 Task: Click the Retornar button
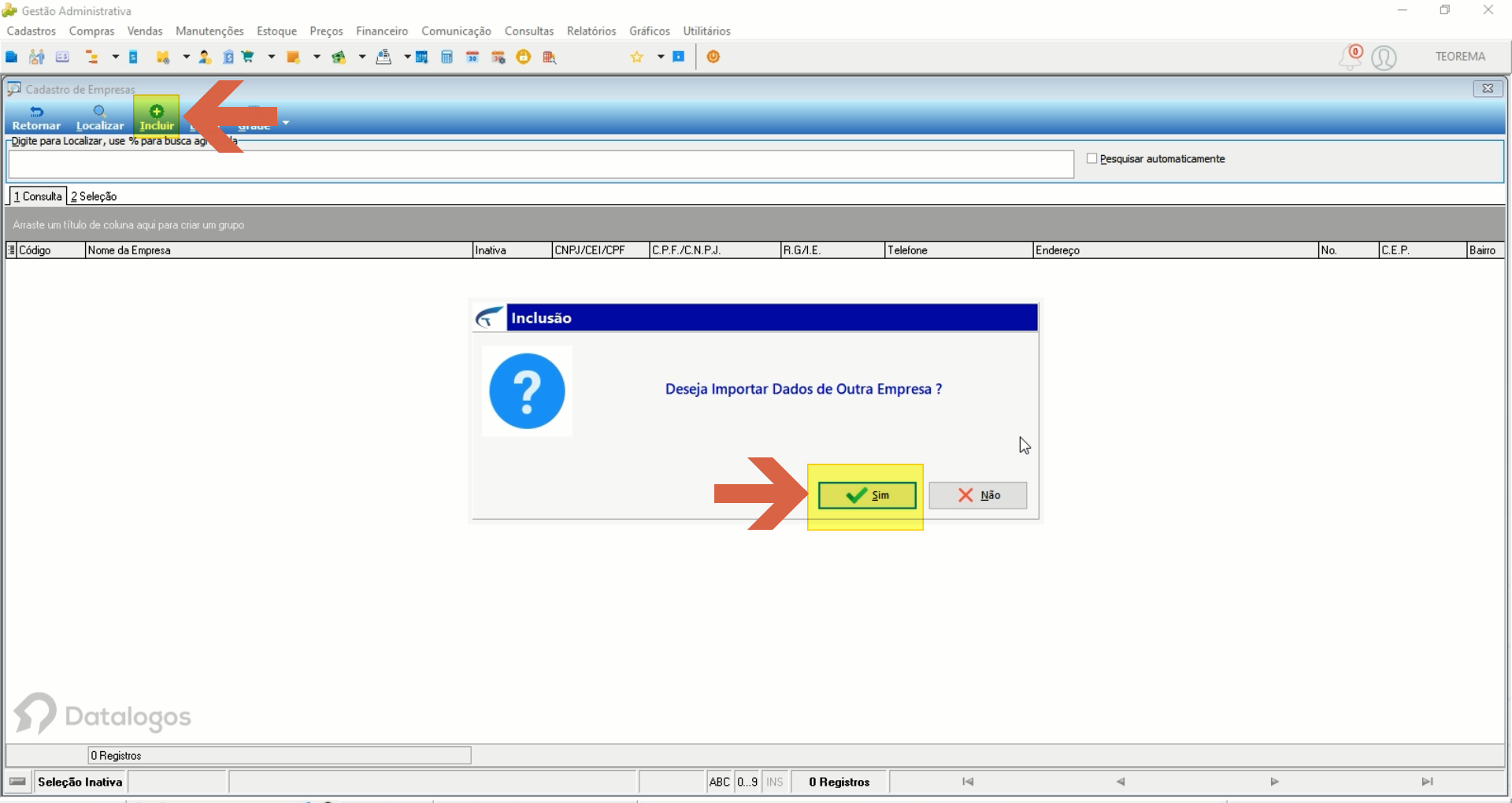pyautogui.click(x=36, y=117)
